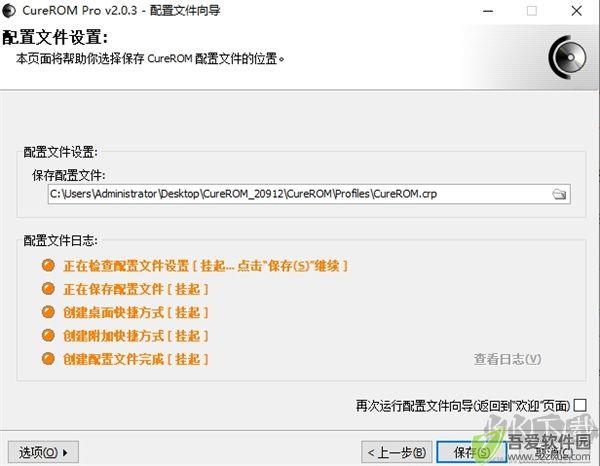
Task: Go back with < 上一步(B) button
Action: pyautogui.click(x=396, y=453)
